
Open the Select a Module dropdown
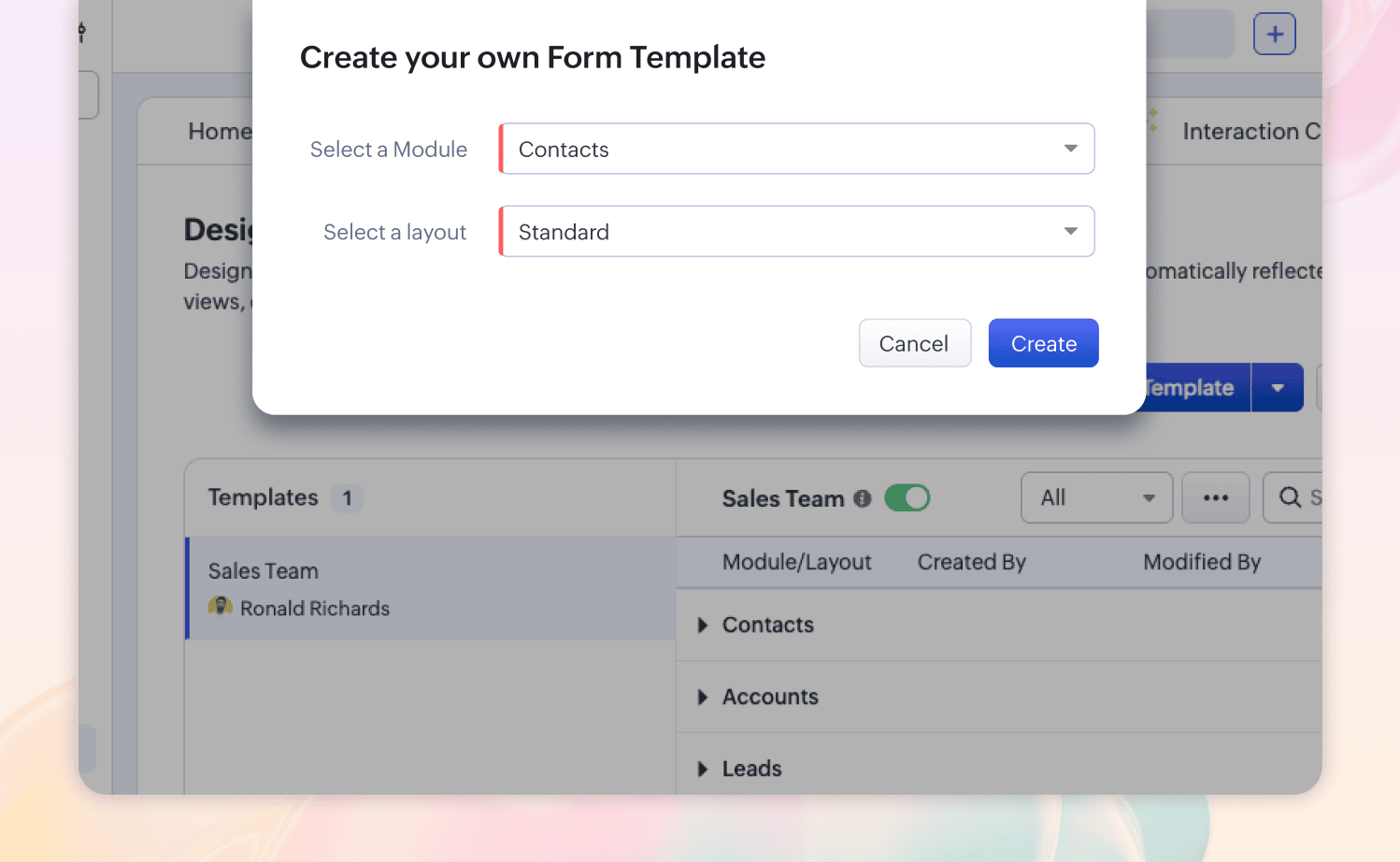797,149
